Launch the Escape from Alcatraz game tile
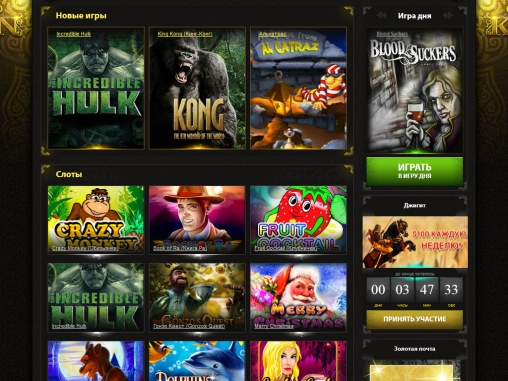The height and width of the screenshot is (381, 508). tap(298, 88)
